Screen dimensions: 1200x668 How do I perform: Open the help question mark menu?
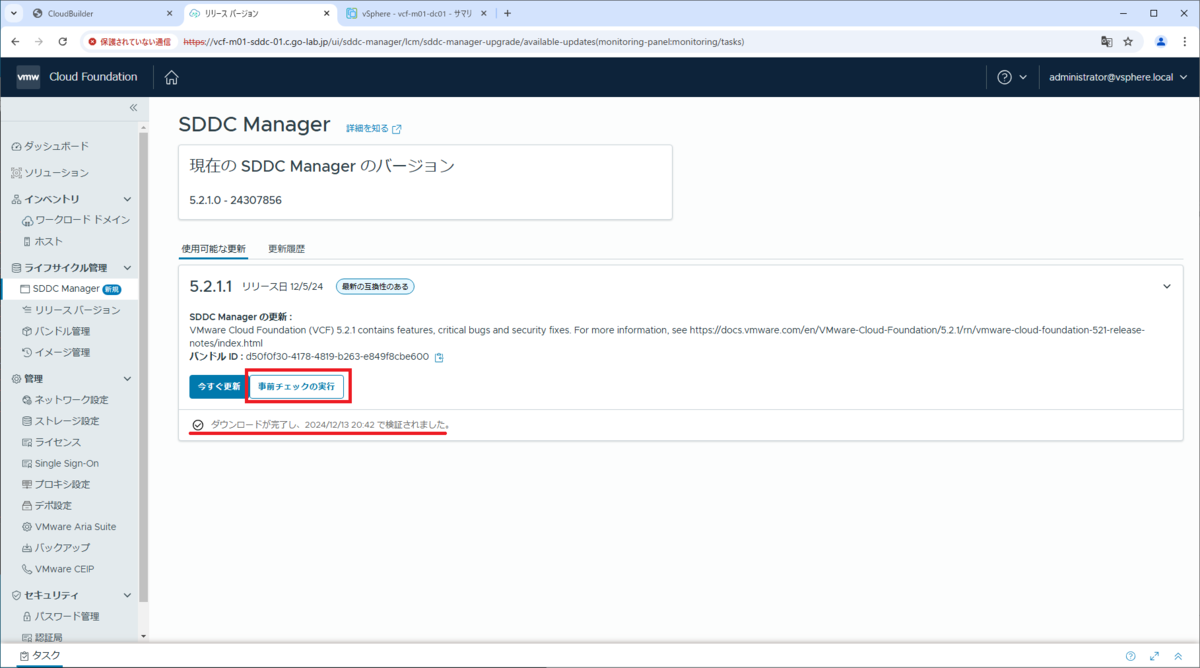[x=1012, y=77]
